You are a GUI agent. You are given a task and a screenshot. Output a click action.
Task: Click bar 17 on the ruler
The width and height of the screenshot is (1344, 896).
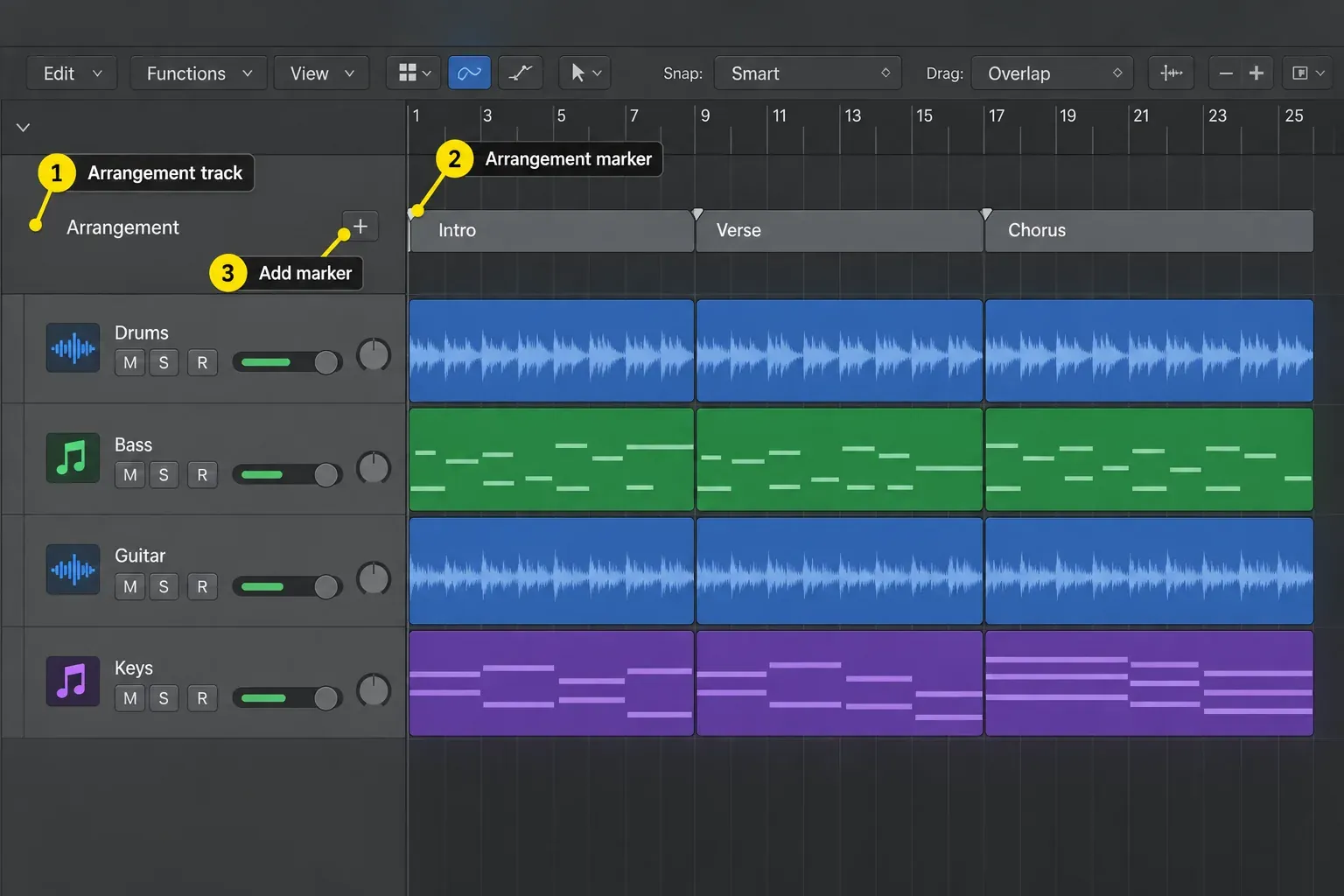[x=996, y=115]
